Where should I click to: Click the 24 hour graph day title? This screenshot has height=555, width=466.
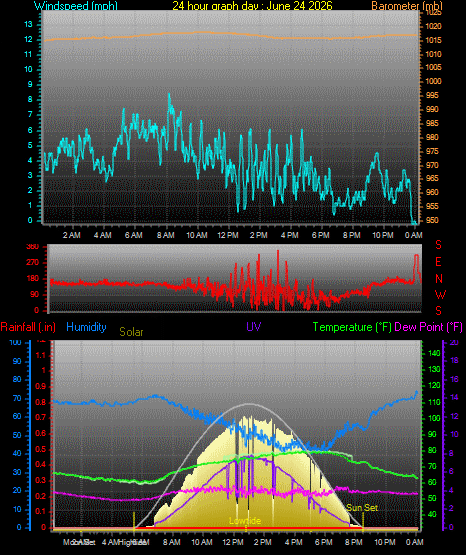tap(252, 6)
